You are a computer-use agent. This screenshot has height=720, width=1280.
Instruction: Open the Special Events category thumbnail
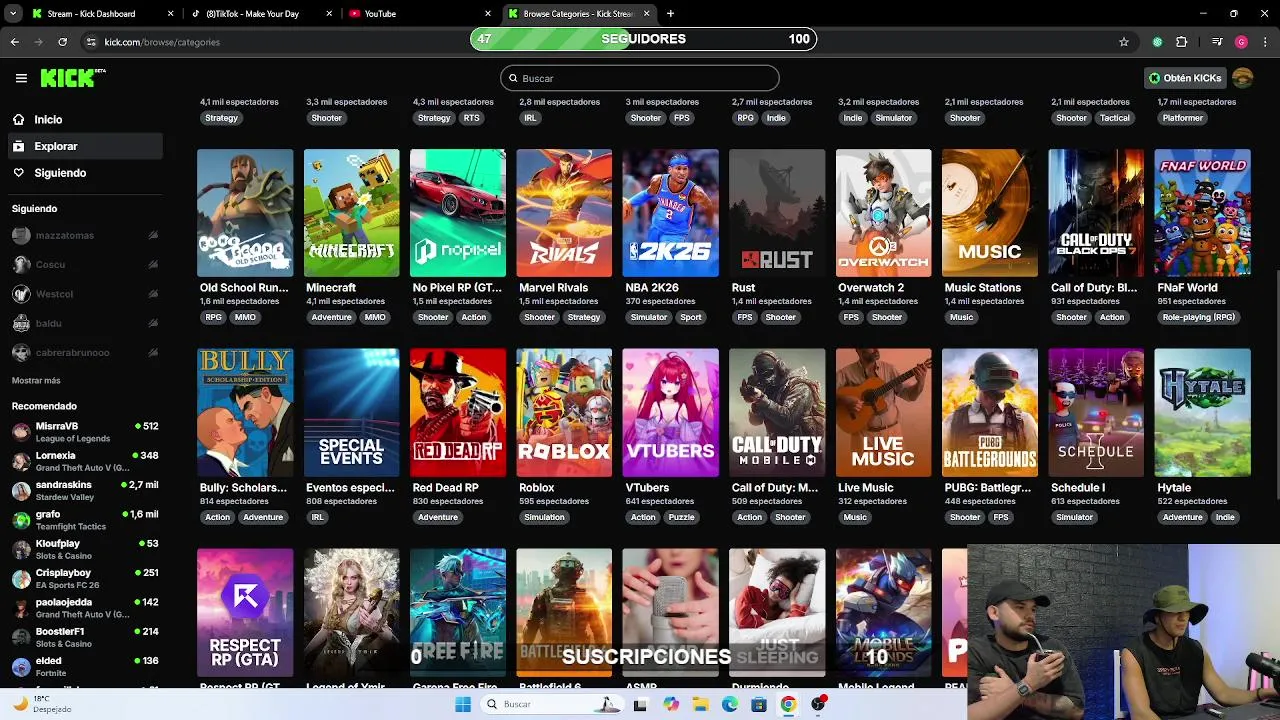[351, 412]
